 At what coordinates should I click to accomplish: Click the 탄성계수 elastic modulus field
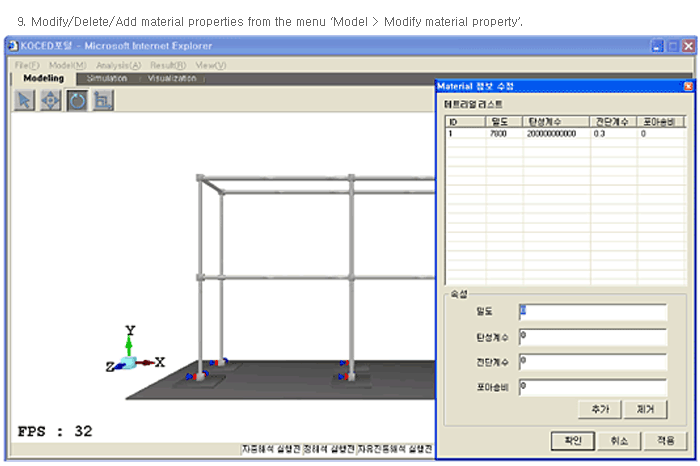click(x=592, y=337)
